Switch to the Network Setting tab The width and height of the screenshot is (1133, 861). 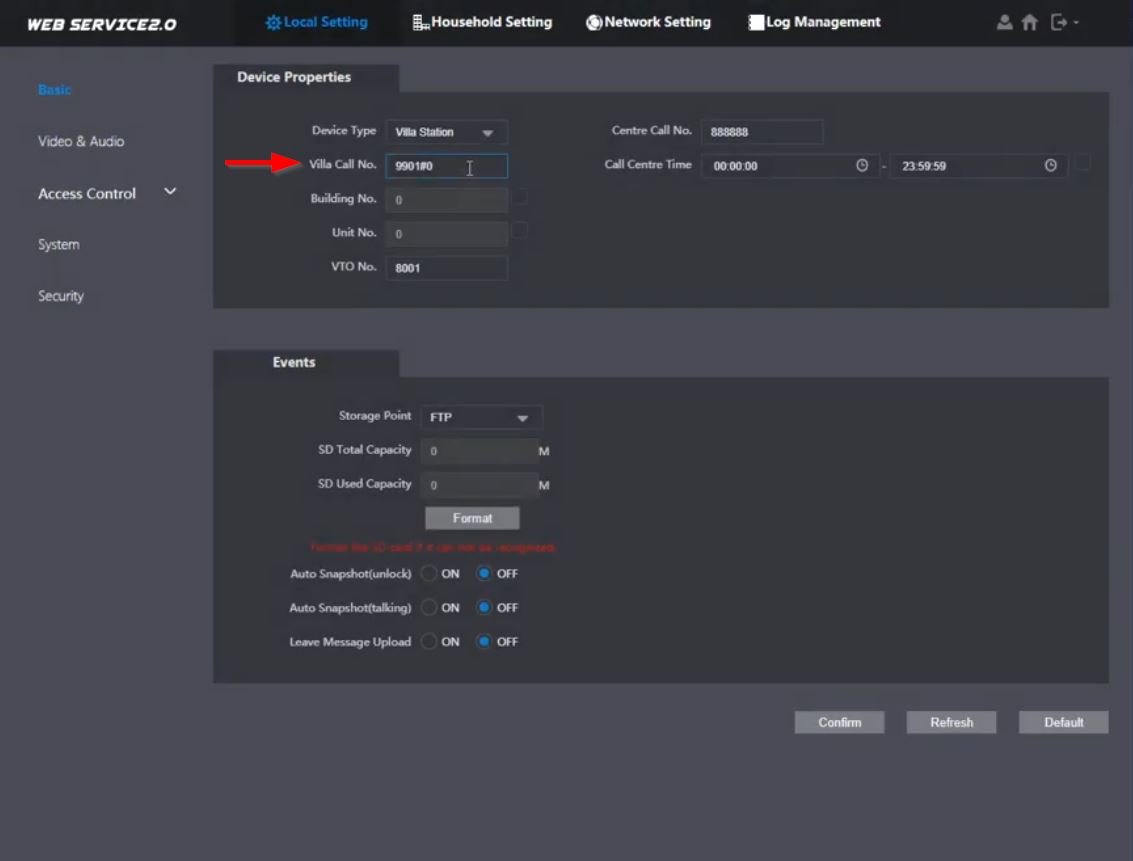tap(648, 22)
